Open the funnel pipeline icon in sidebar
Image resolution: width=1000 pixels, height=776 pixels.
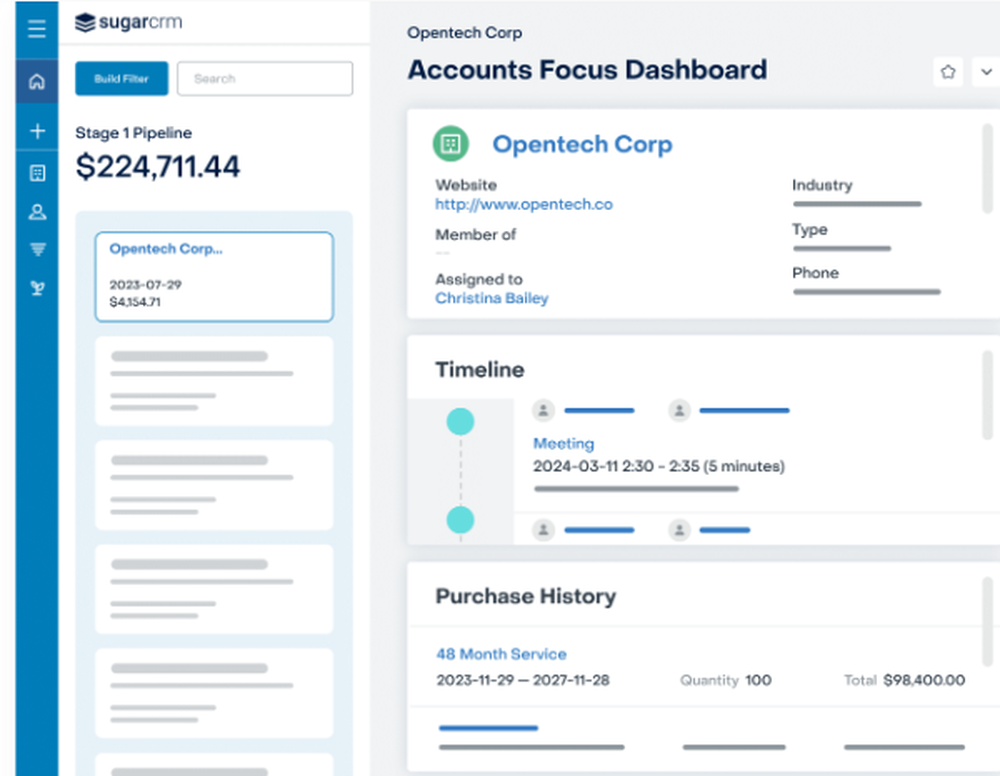point(38,249)
